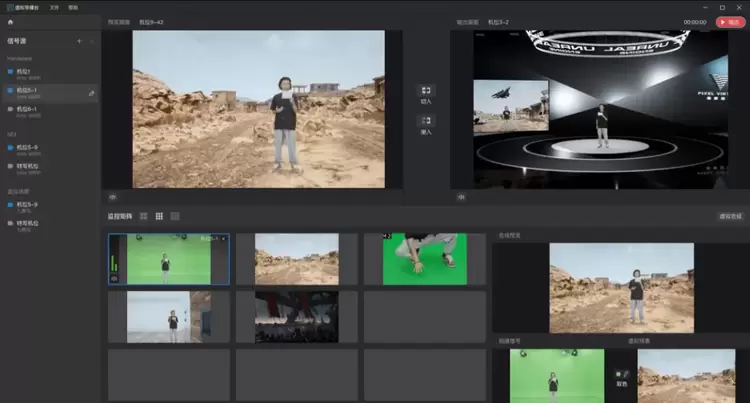Select the single-pane monitor layout icon

tap(175, 216)
